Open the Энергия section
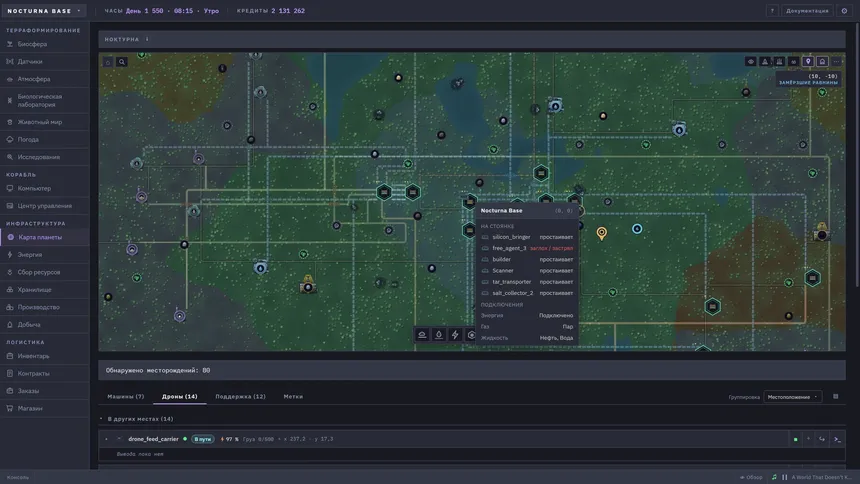The width and height of the screenshot is (860, 484). 44,255
